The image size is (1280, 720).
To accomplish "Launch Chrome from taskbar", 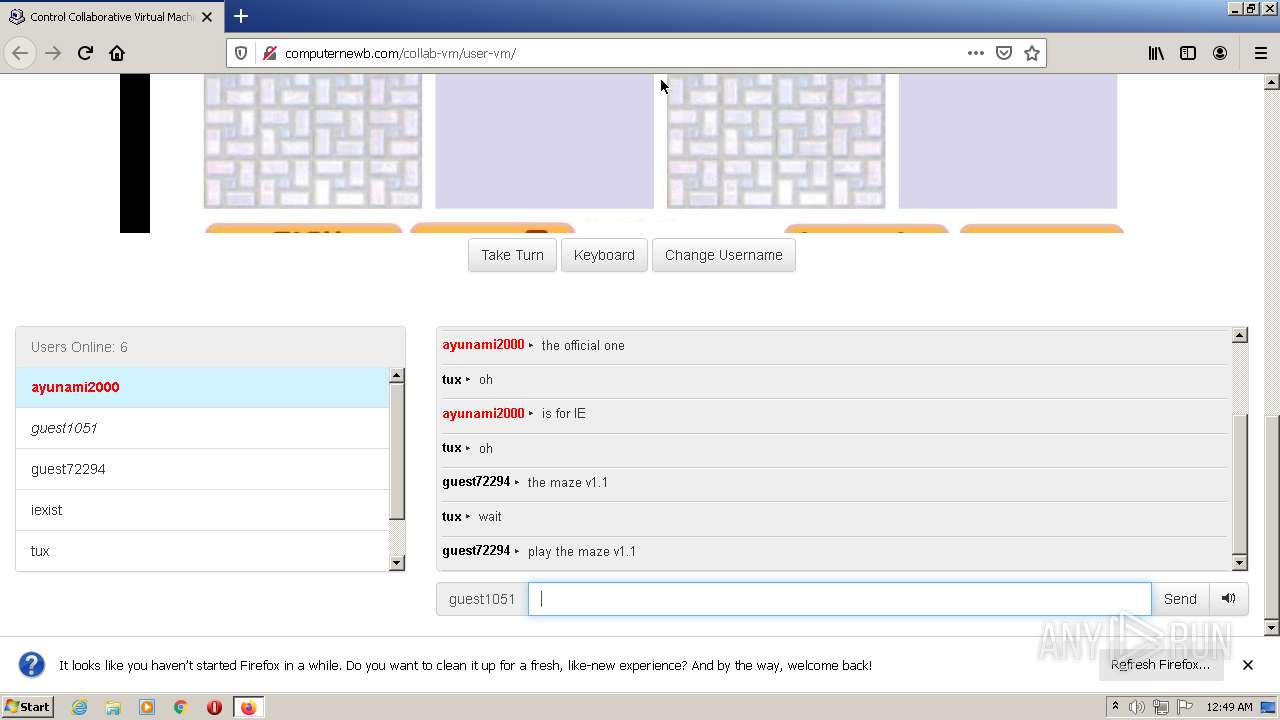I will tap(181, 707).
